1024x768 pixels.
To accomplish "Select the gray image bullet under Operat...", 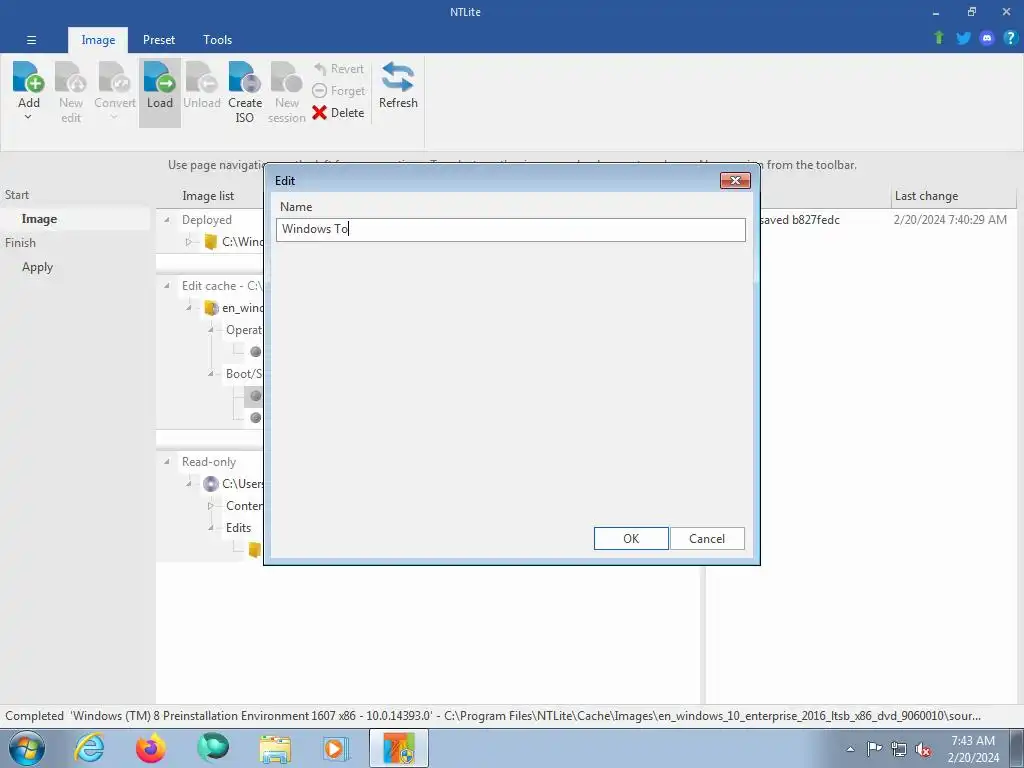I will pyautogui.click(x=255, y=352).
